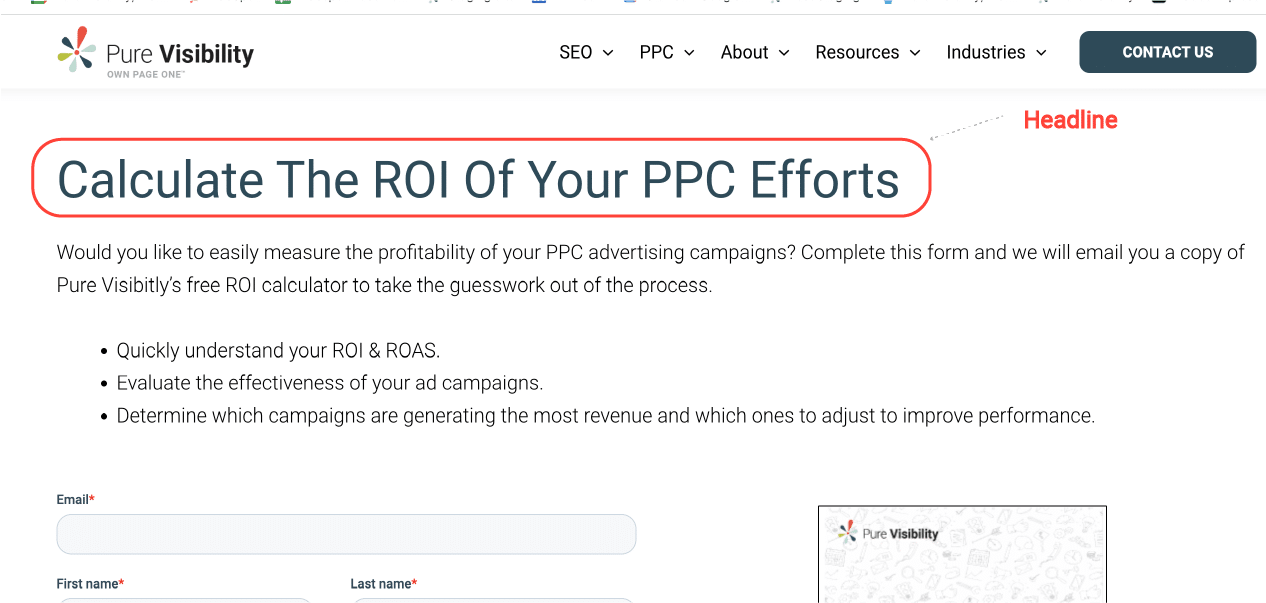Click into the Last name field
This screenshot has height=603, width=1266.
pos(492,600)
